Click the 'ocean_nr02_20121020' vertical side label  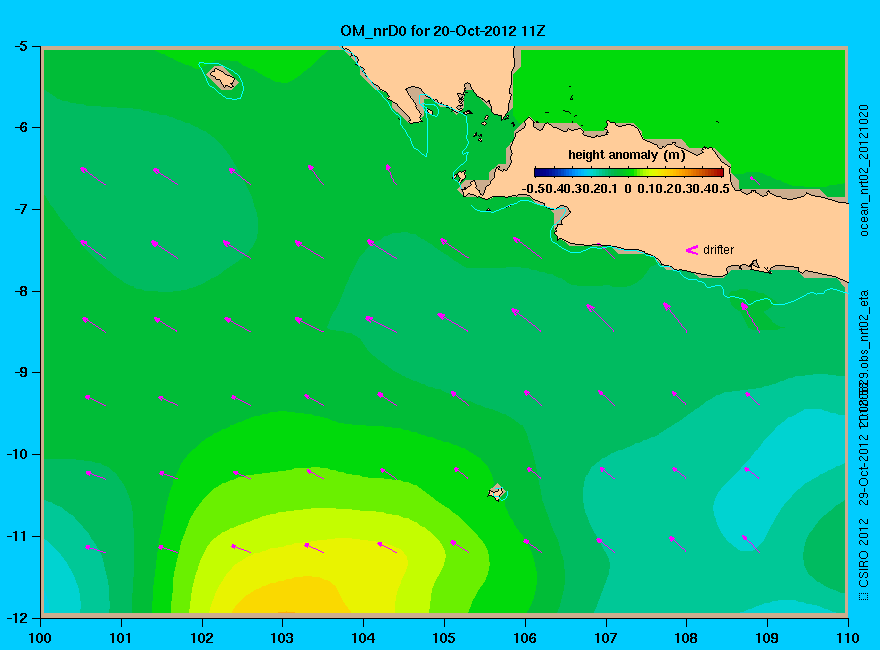pos(864,171)
